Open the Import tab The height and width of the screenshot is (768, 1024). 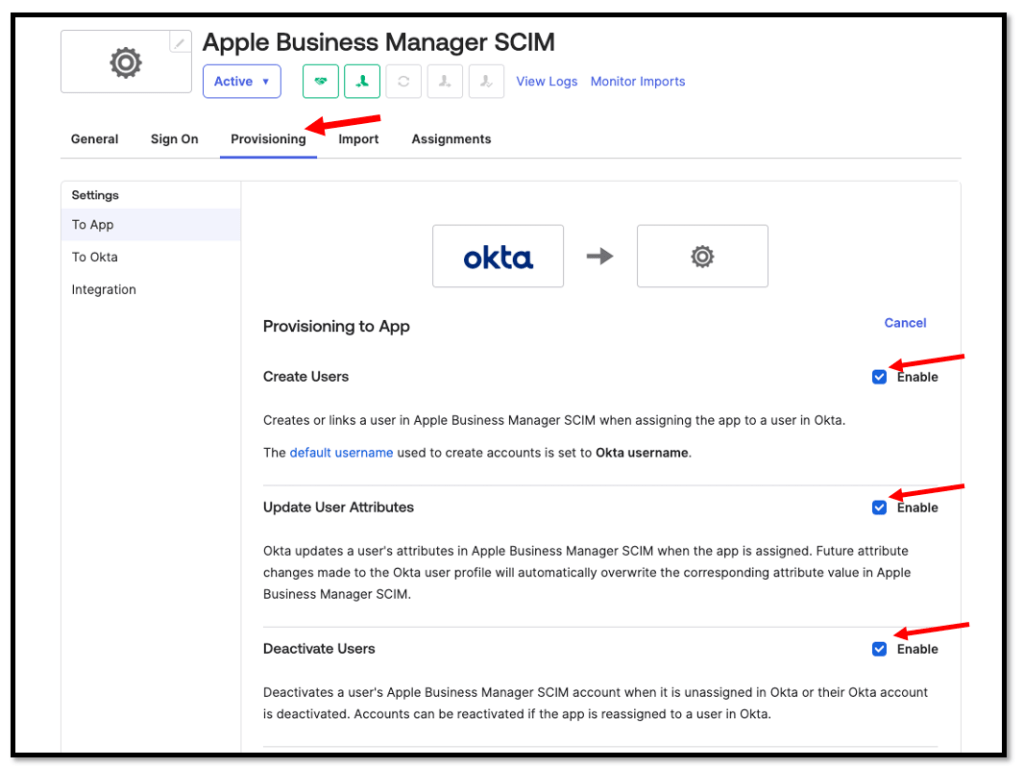click(358, 139)
